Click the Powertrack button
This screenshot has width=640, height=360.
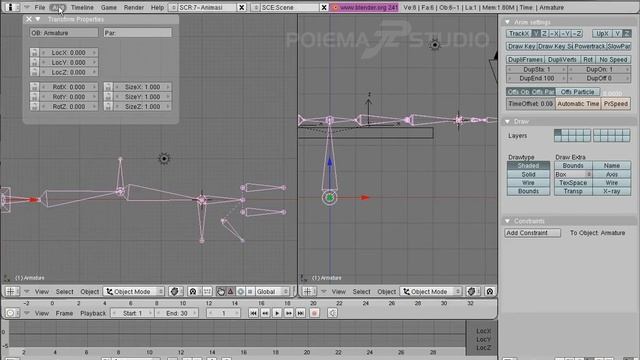coord(589,47)
